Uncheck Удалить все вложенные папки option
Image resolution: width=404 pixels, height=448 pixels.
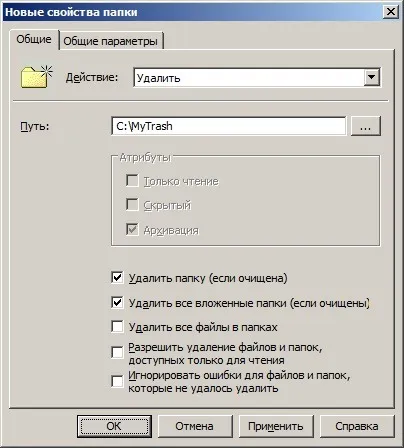click(117, 303)
